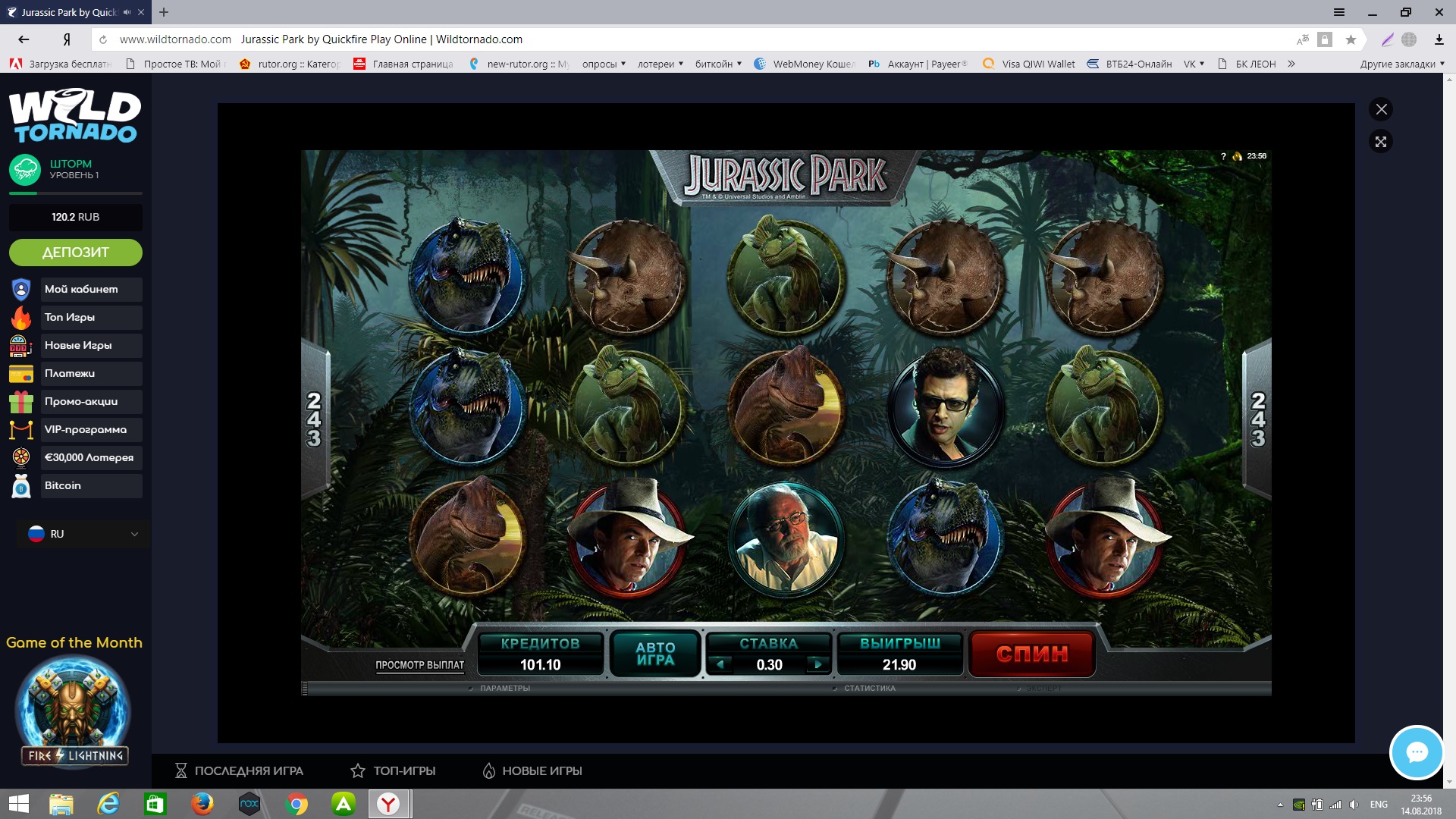Expand the RU language dropdown
The width and height of the screenshot is (1456, 819).
point(83,534)
